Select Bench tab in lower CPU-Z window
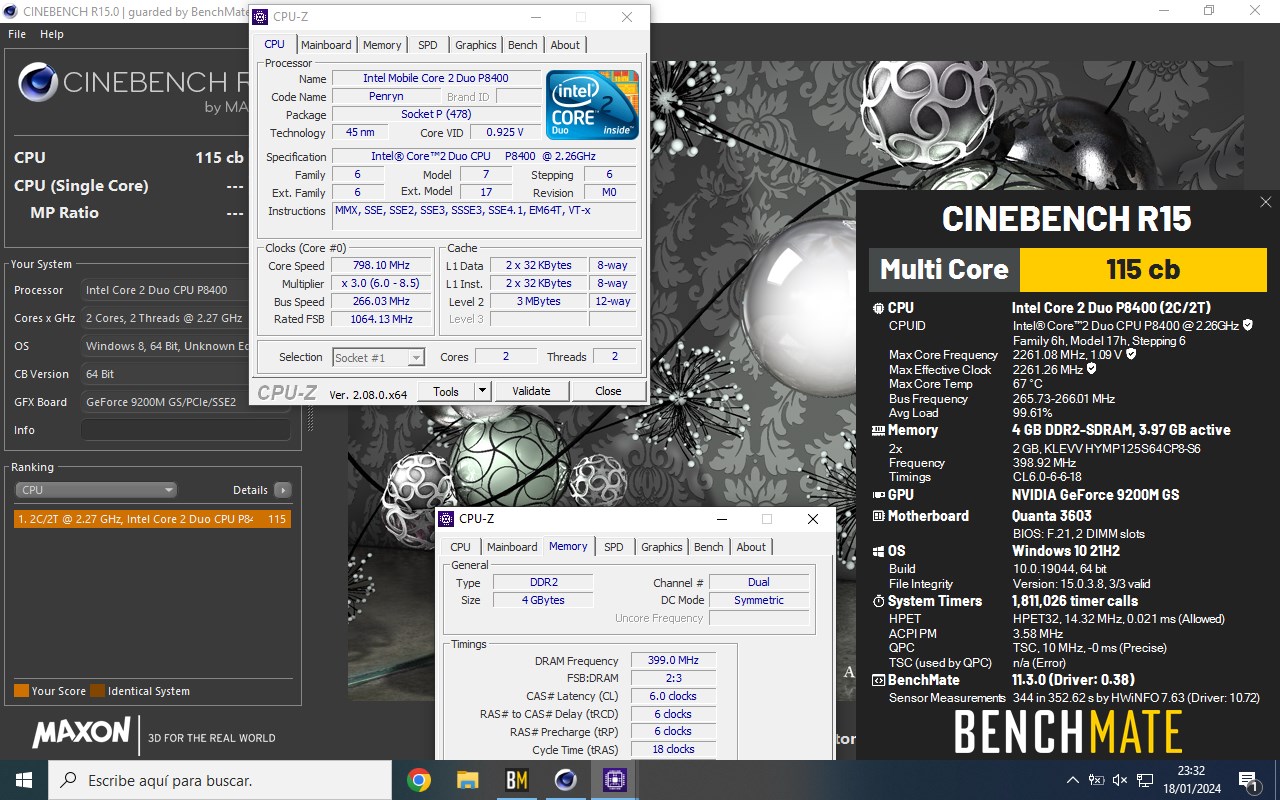This screenshot has width=1280, height=800. point(709,547)
